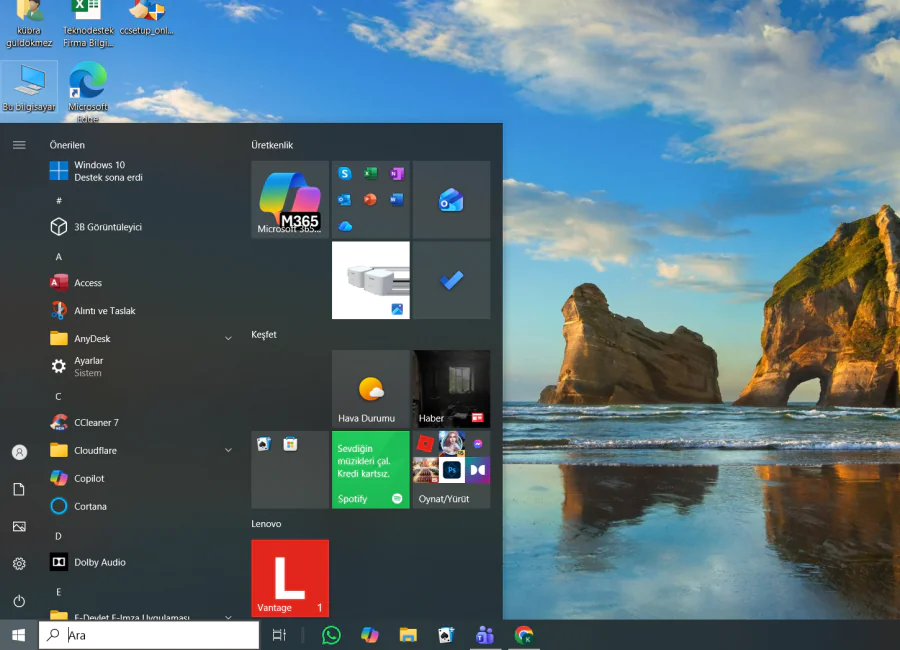The height and width of the screenshot is (650, 900).
Task: Expand the AnyDesk app group
Action: click(227, 338)
